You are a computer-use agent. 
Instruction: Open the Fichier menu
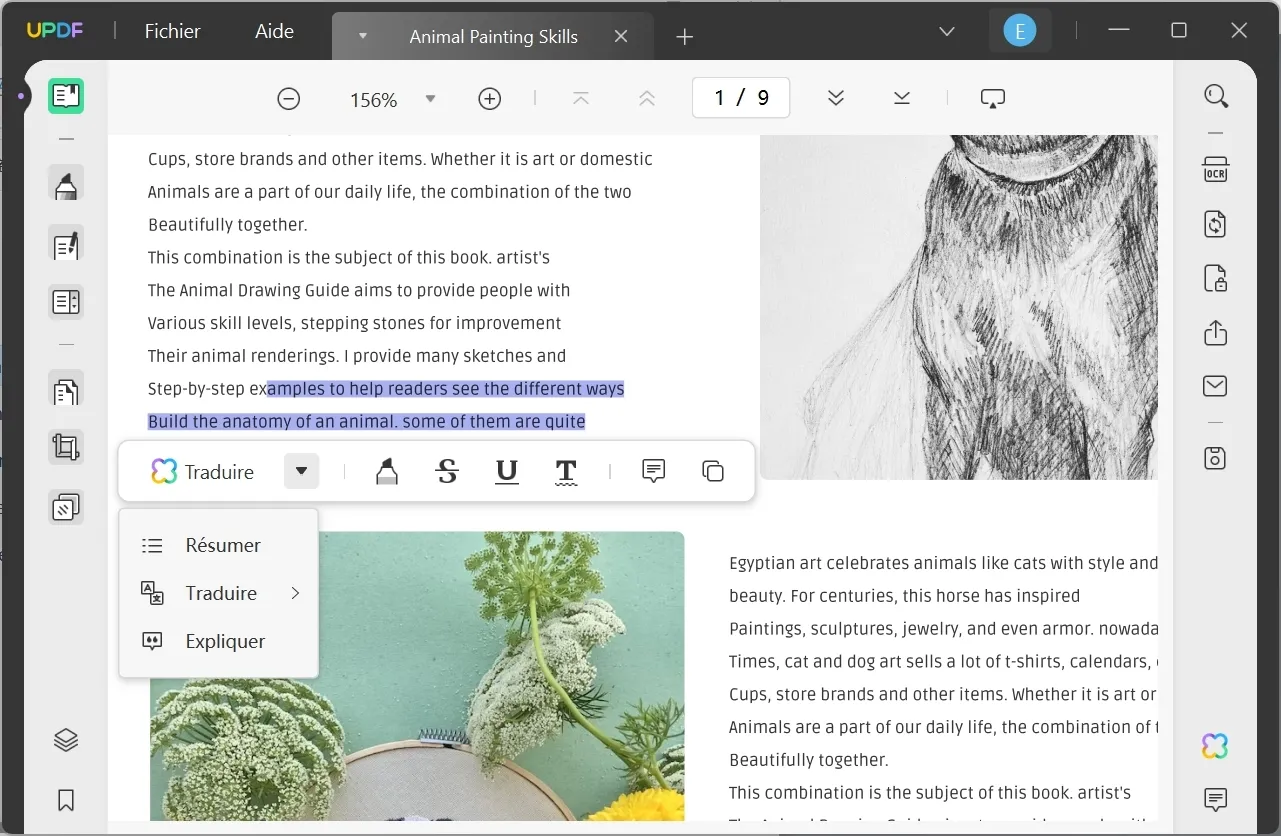pos(172,31)
